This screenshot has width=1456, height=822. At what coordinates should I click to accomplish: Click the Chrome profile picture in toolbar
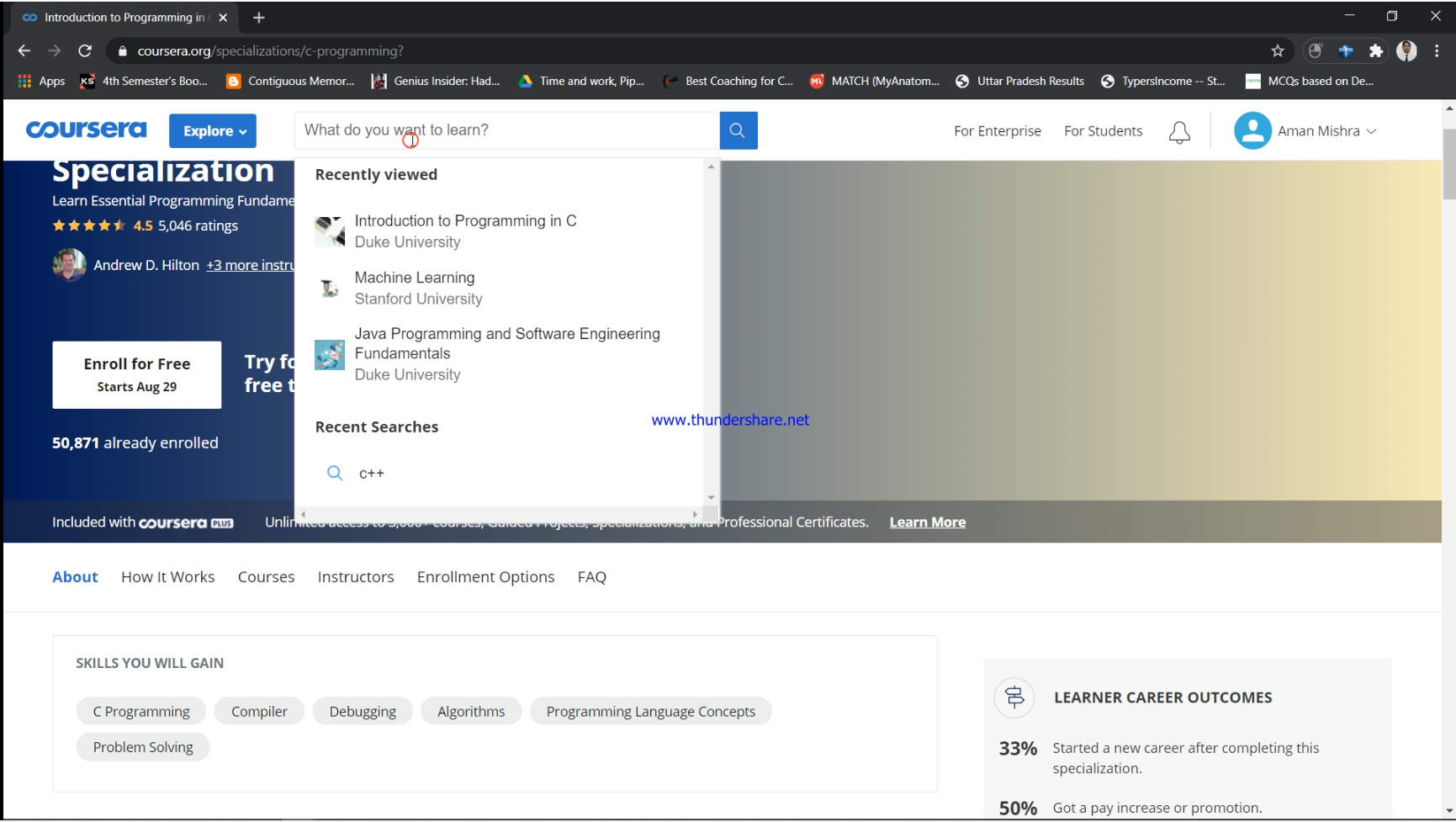tap(1406, 51)
